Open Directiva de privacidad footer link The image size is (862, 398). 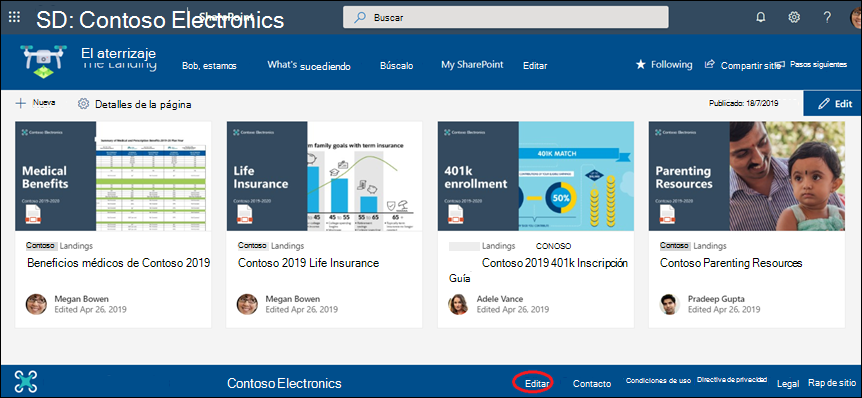[x=732, y=380]
